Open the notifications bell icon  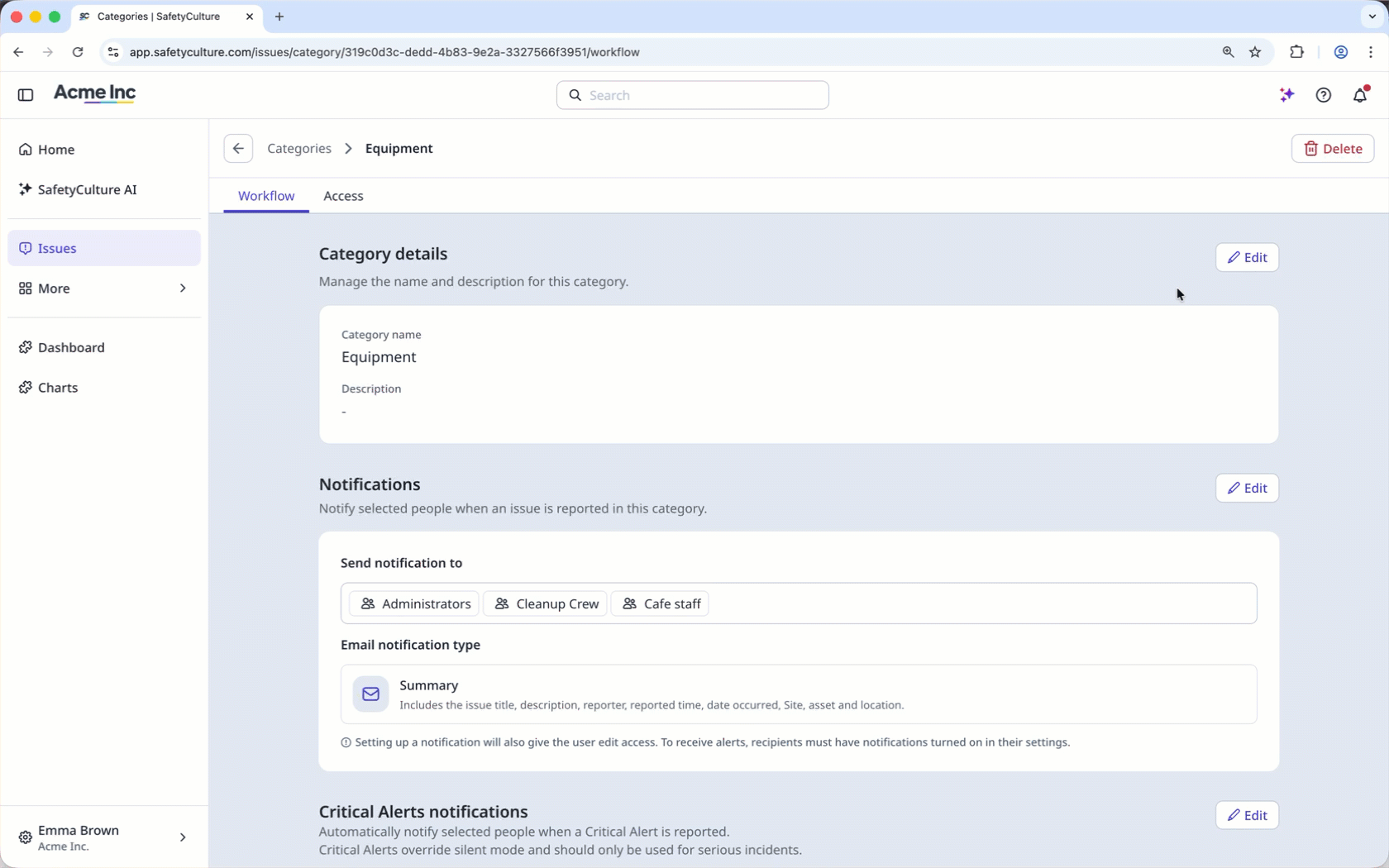(x=1360, y=95)
